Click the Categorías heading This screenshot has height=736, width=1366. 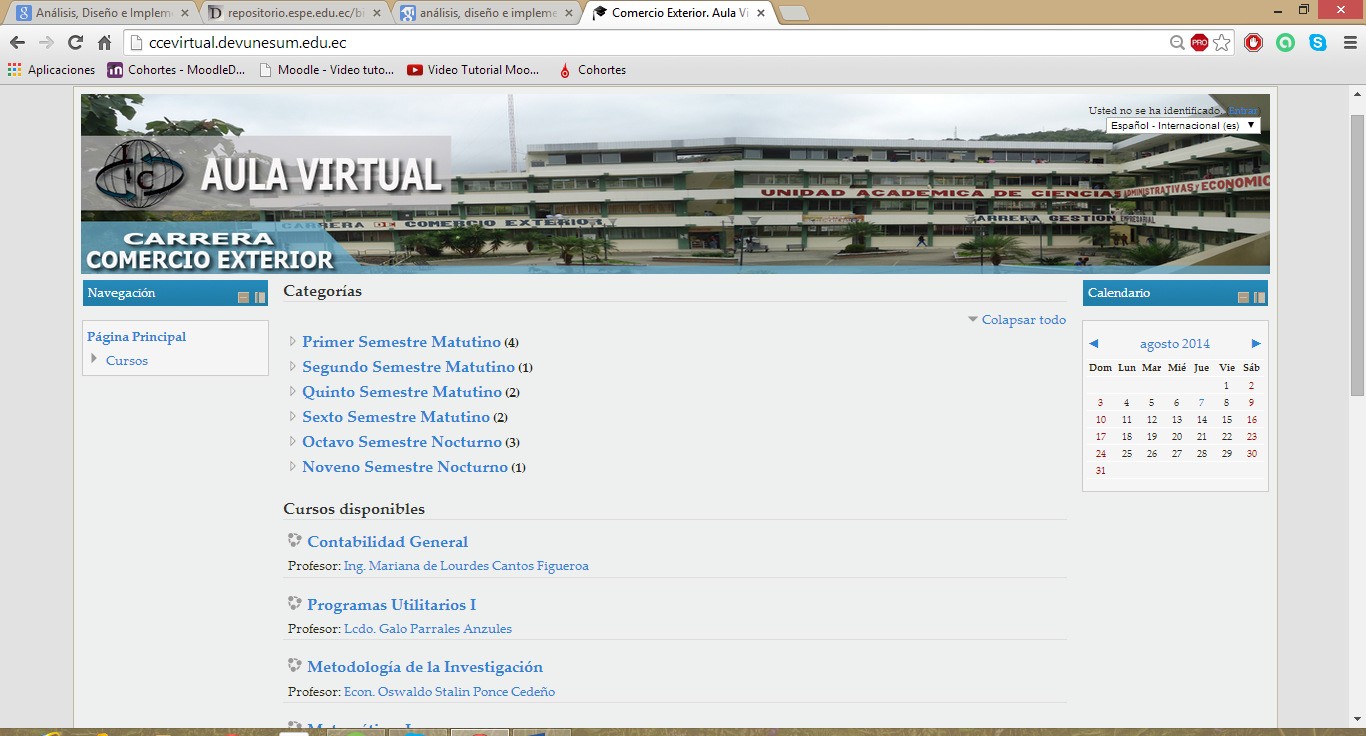click(x=322, y=291)
